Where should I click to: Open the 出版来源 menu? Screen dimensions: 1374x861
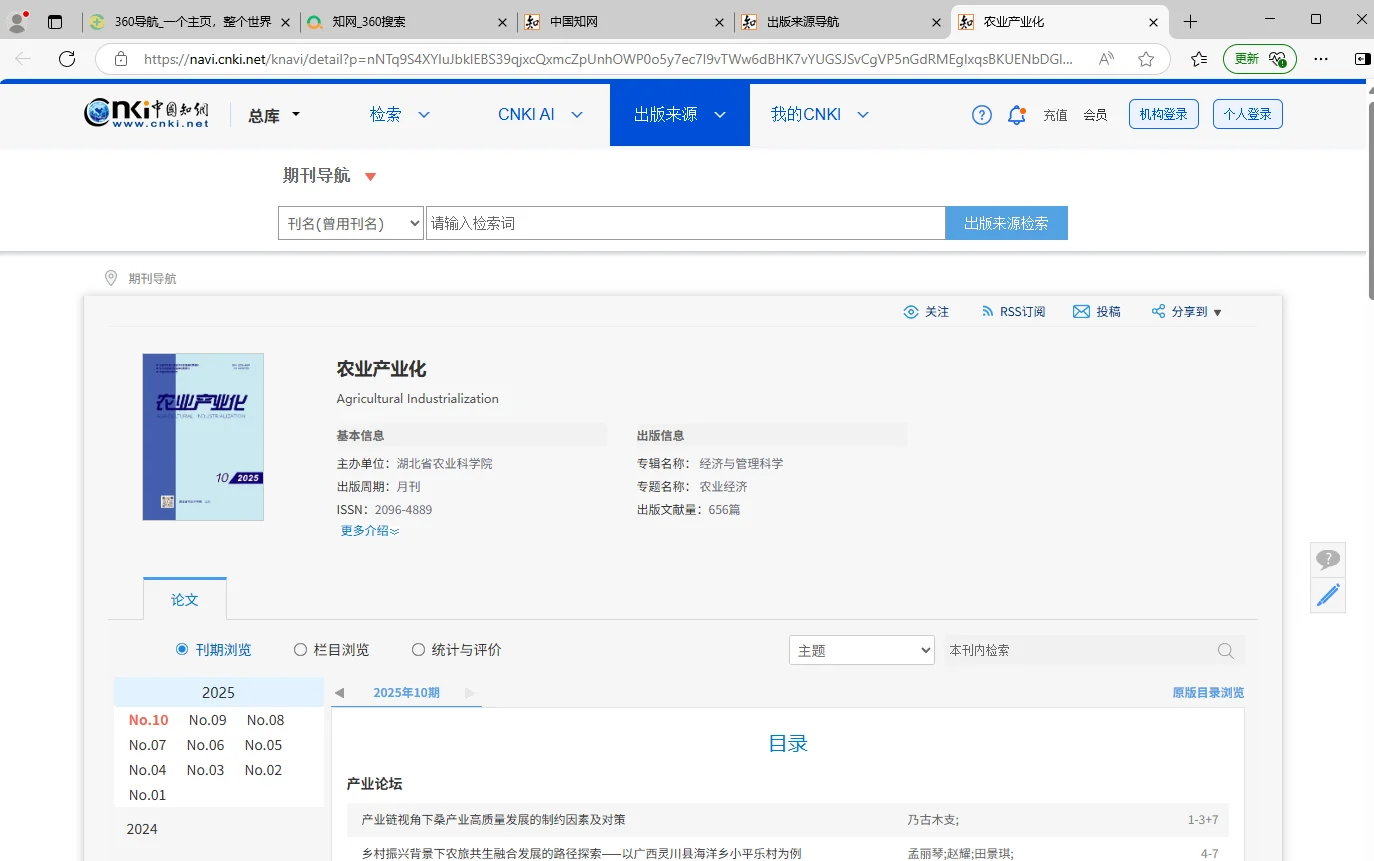click(x=680, y=114)
